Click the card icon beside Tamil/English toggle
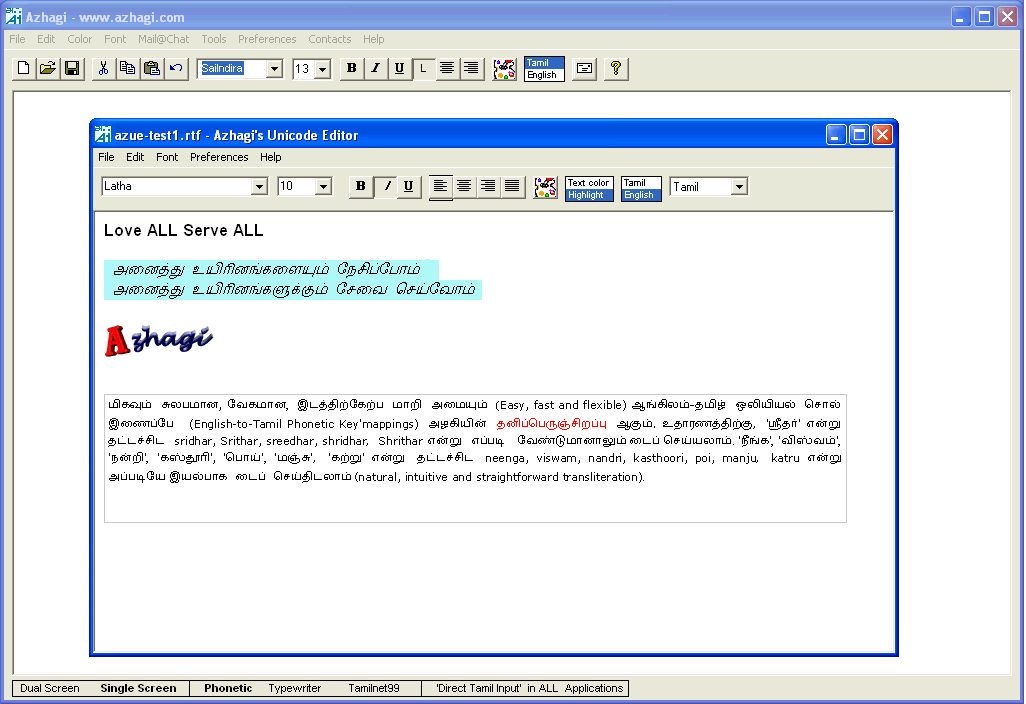Image resolution: width=1026 pixels, height=704 pixels. coord(584,68)
